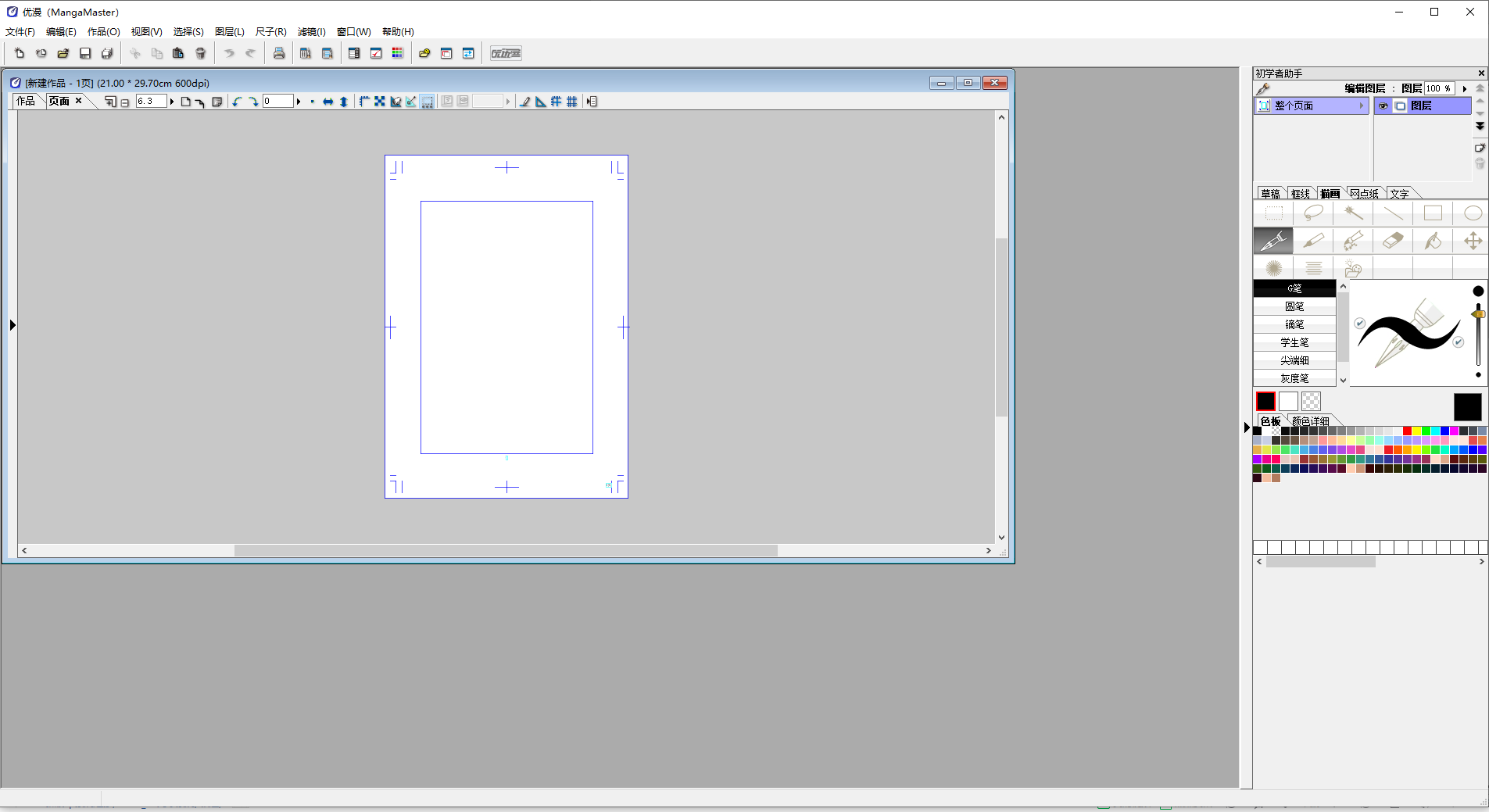
Task: Click the new work icon in main toolbar
Action: point(20,53)
